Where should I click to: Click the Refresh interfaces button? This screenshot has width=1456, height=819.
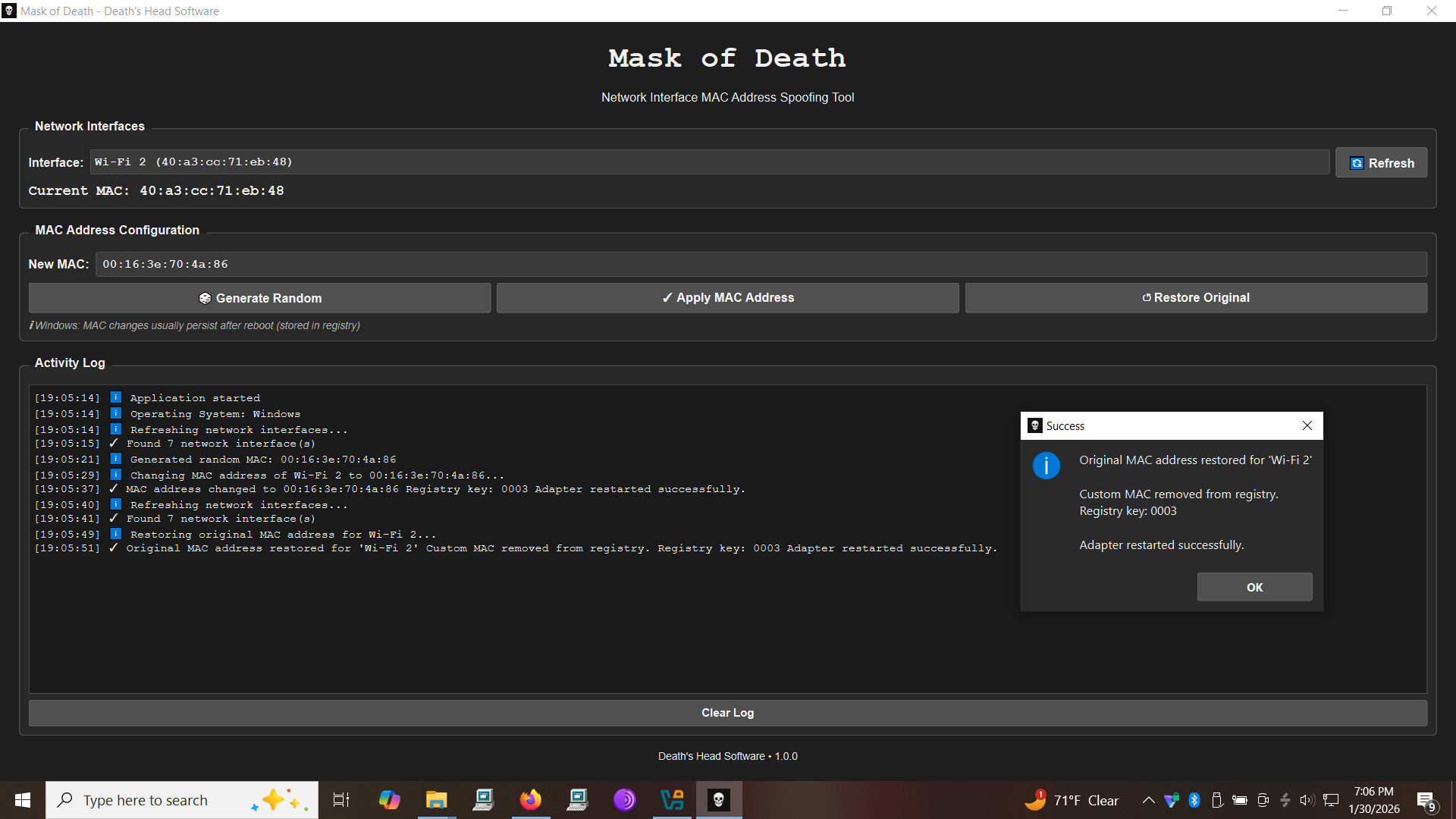tap(1381, 163)
